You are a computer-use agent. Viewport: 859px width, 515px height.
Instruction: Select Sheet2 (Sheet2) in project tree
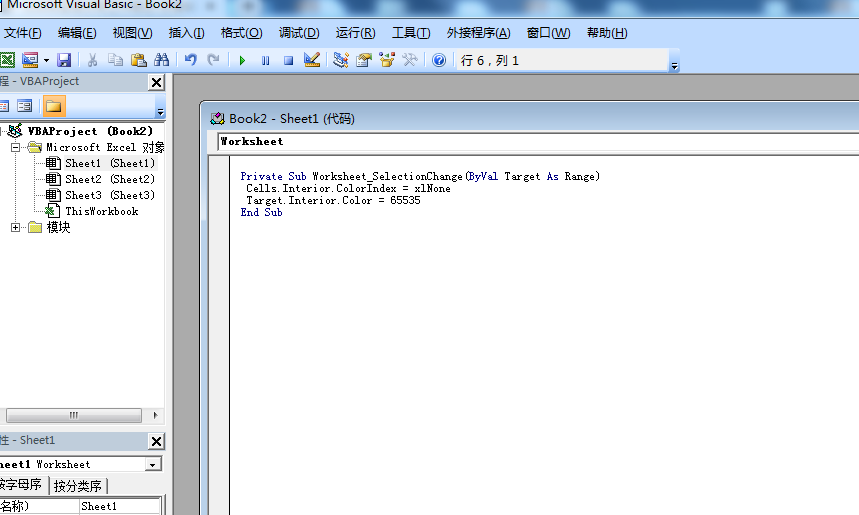109,179
